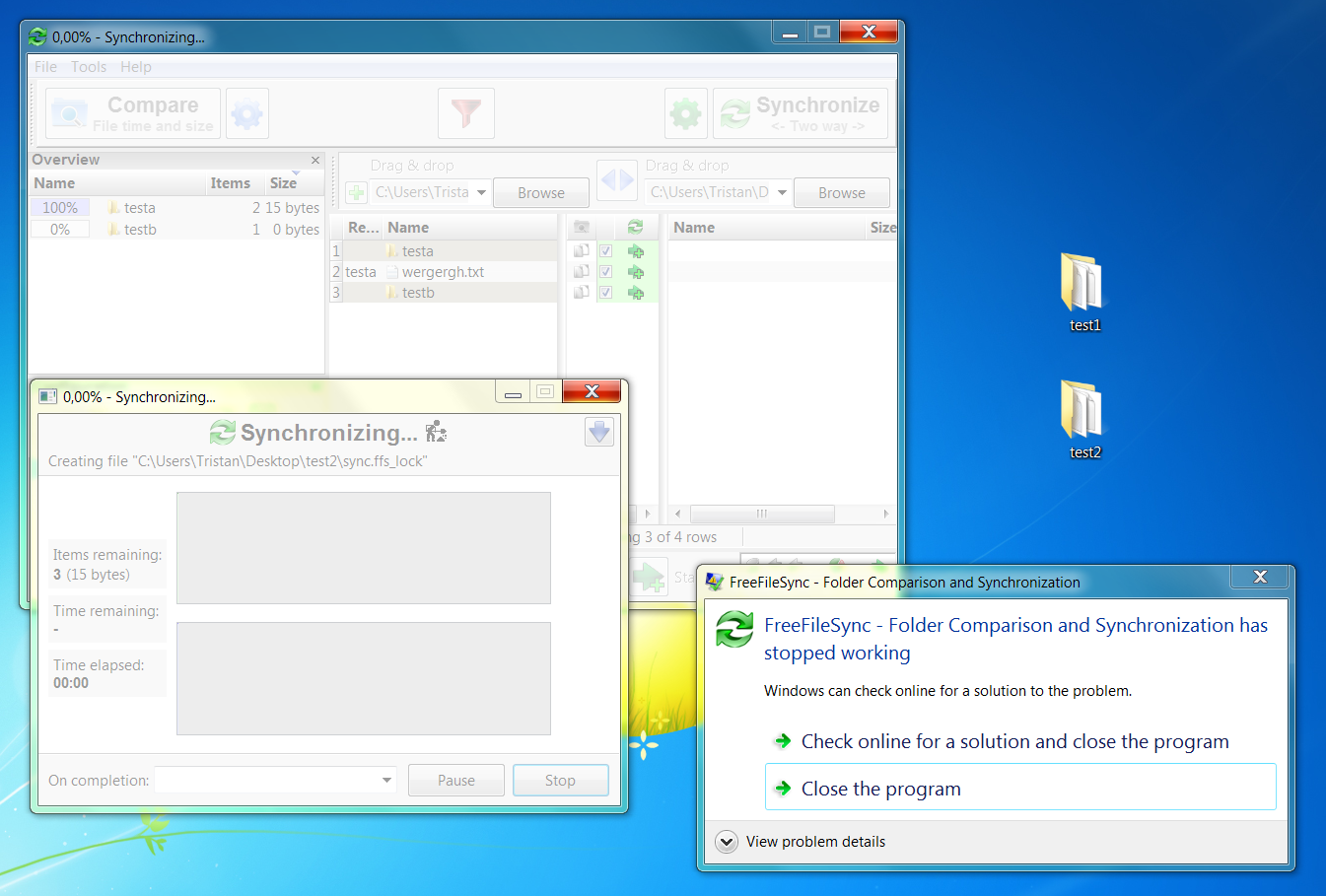Viewport: 1326px width, 896px height.
Task: Select testa folder row in left grid
Action: click(444, 251)
